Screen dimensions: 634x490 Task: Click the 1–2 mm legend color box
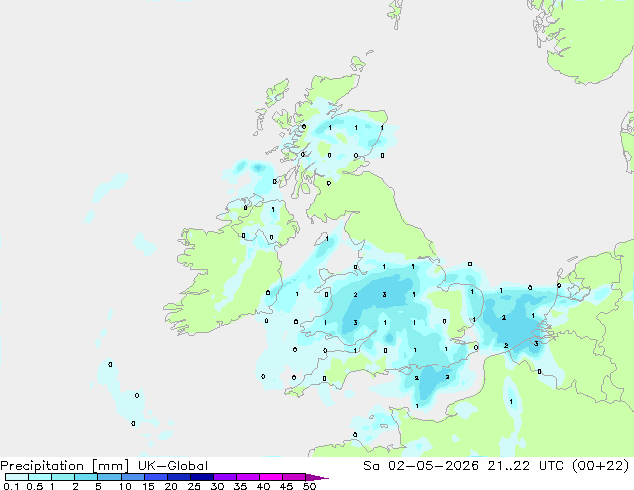click(x=63, y=477)
